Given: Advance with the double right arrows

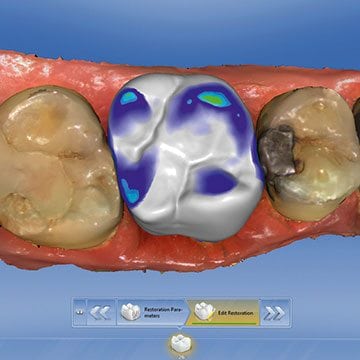Looking at the screenshot, I should point(275,313).
